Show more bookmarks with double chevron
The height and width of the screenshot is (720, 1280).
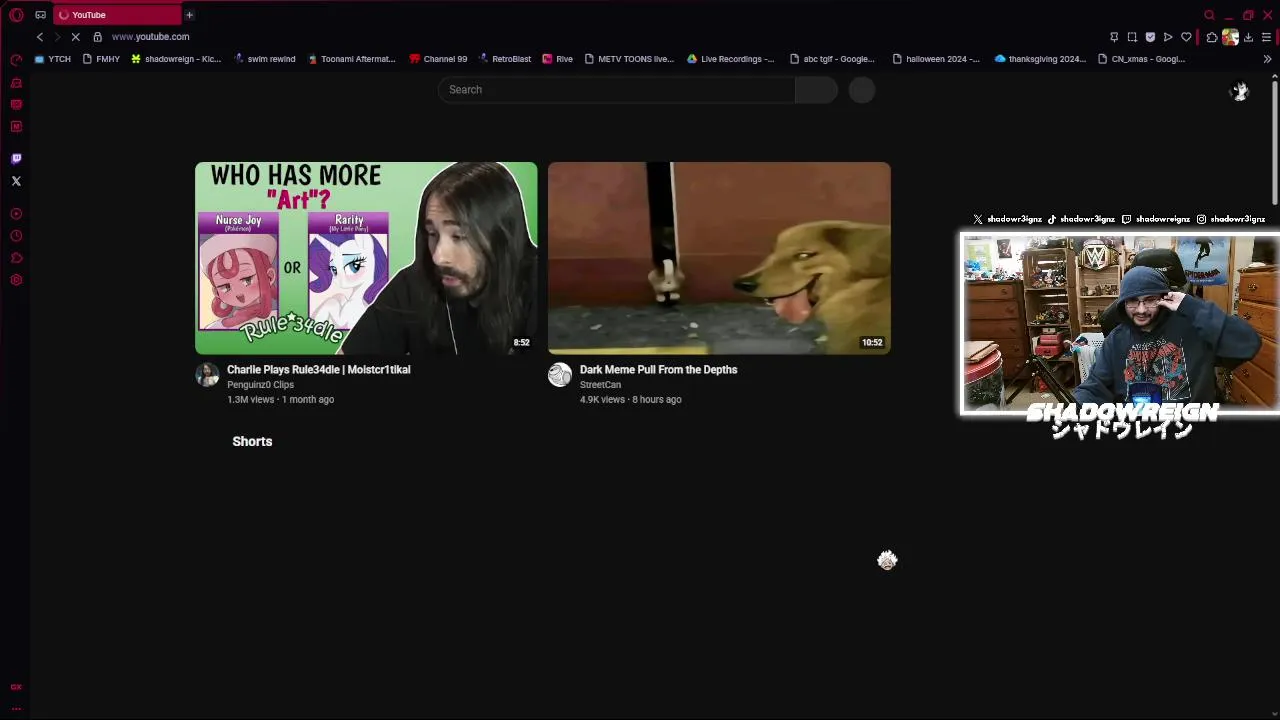pos(1267,59)
